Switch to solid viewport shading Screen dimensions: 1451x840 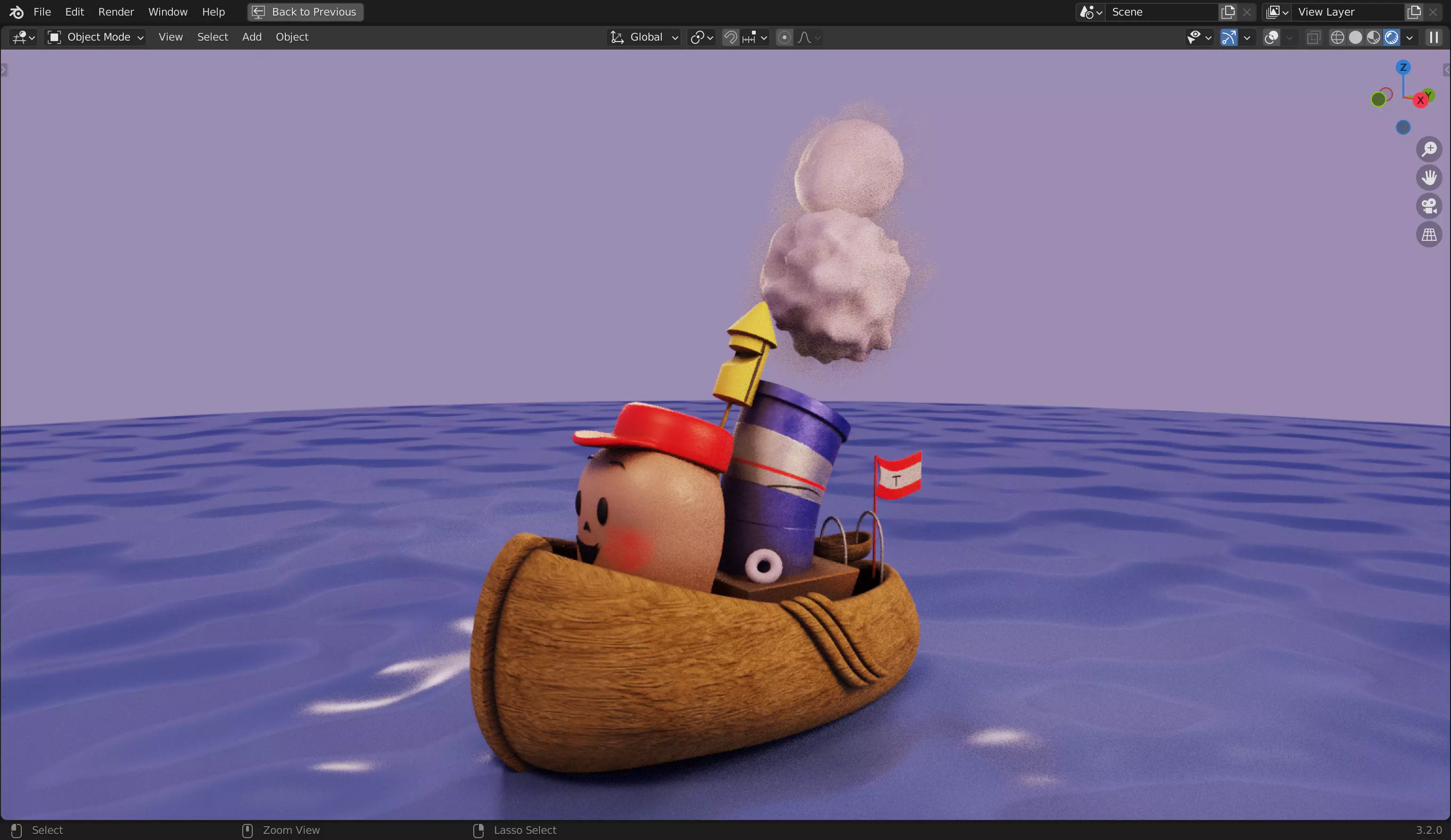1356,37
